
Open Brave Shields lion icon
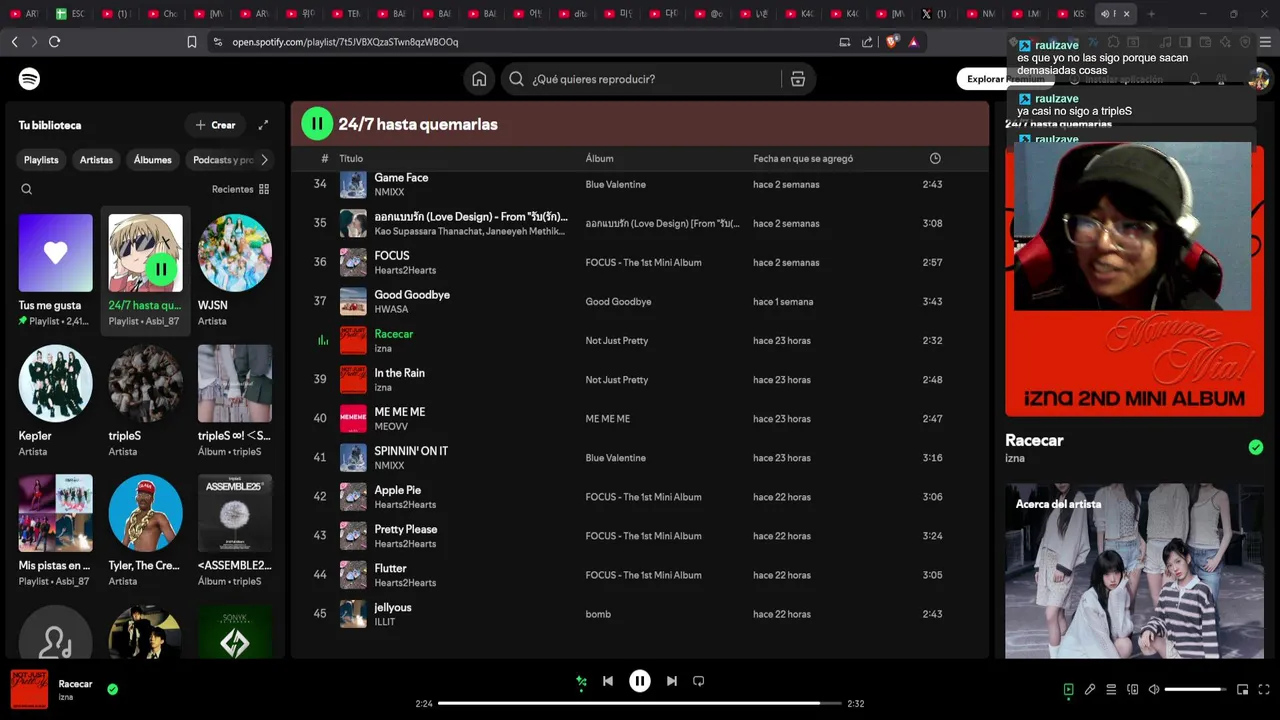(x=893, y=42)
